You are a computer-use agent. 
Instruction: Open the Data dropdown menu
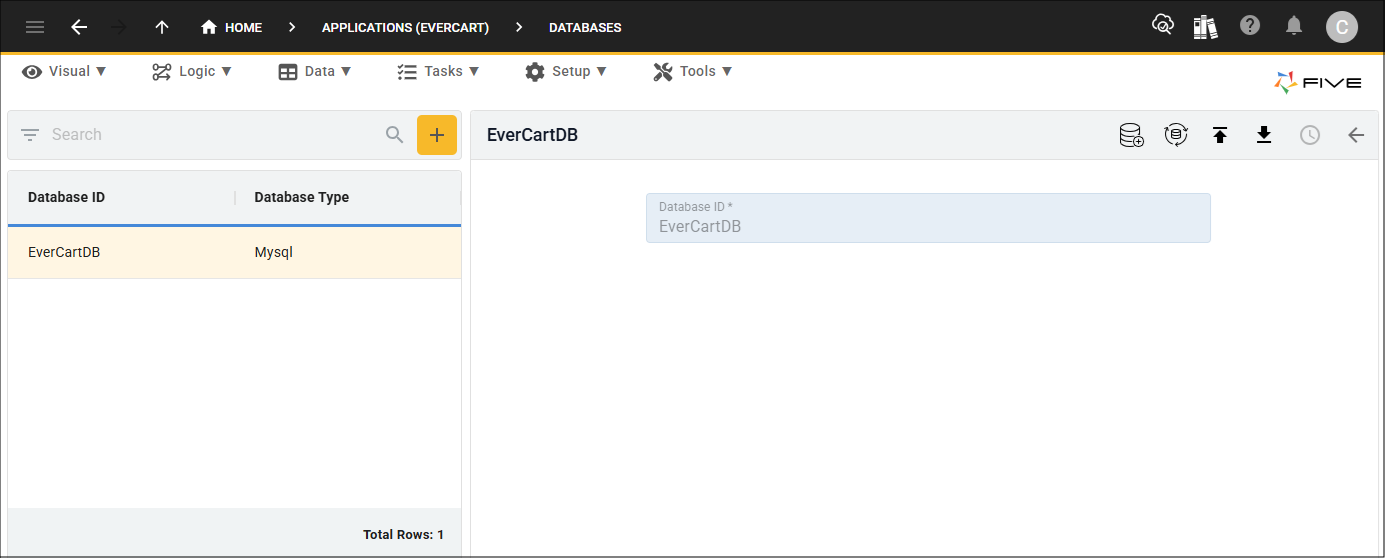pyautogui.click(x=315, y=71)
